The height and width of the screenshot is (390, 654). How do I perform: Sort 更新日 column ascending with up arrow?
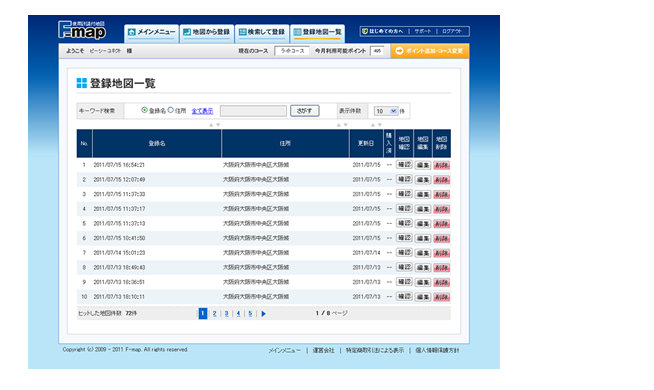click(372, 125)
